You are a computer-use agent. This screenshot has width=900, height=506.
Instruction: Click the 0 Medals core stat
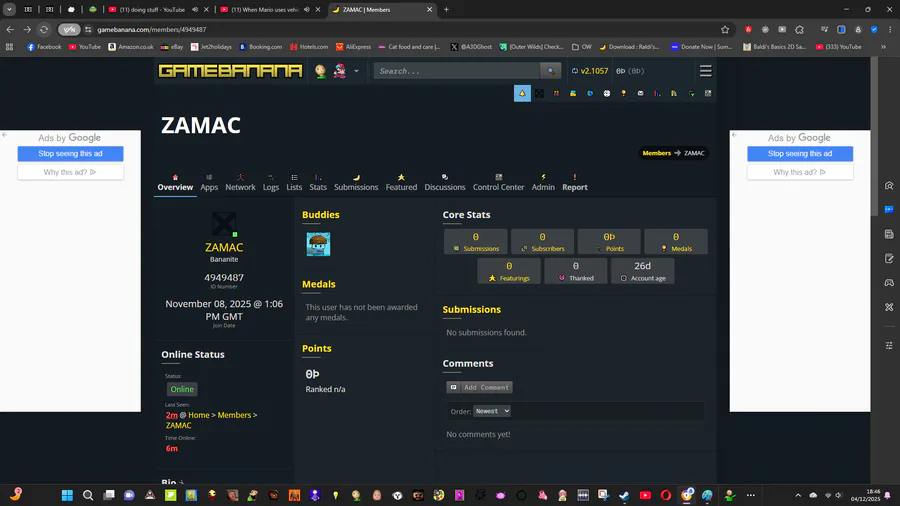point(676,242)
